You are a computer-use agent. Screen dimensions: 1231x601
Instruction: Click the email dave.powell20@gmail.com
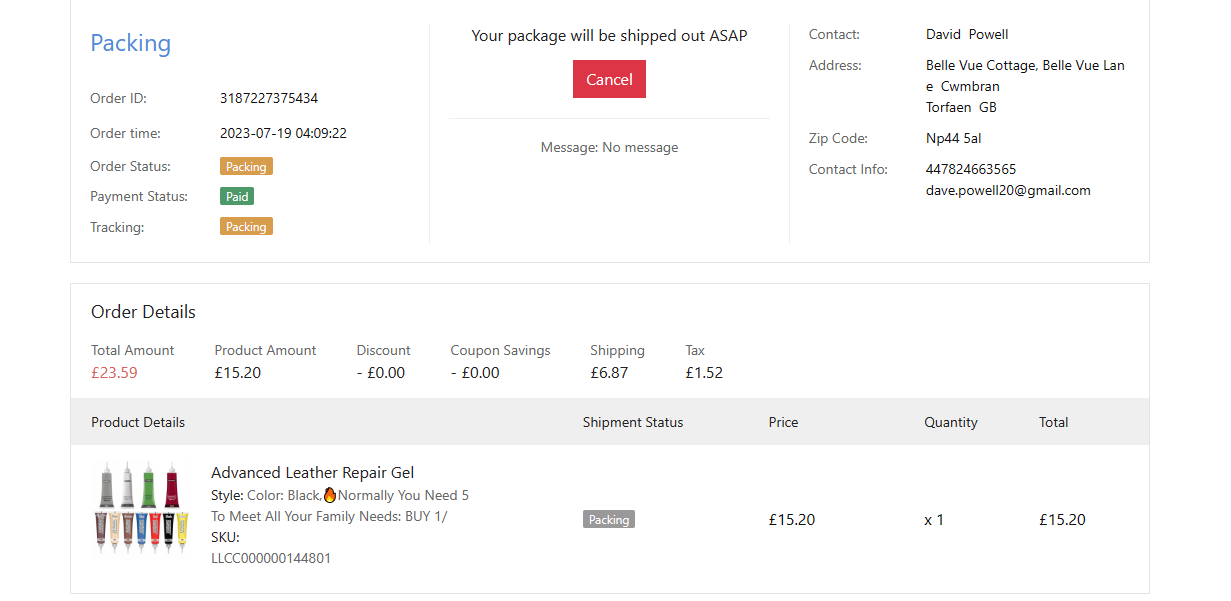click(x=1008, y=190)
